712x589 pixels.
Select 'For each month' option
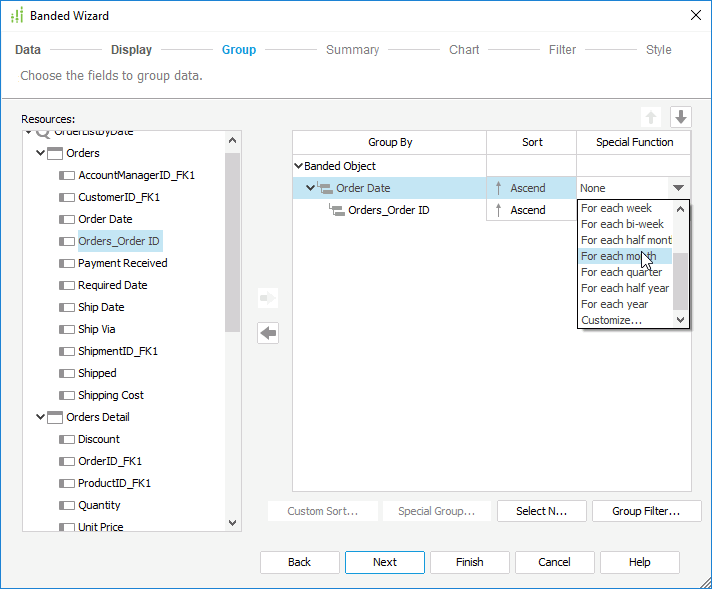tap(618, 256)
